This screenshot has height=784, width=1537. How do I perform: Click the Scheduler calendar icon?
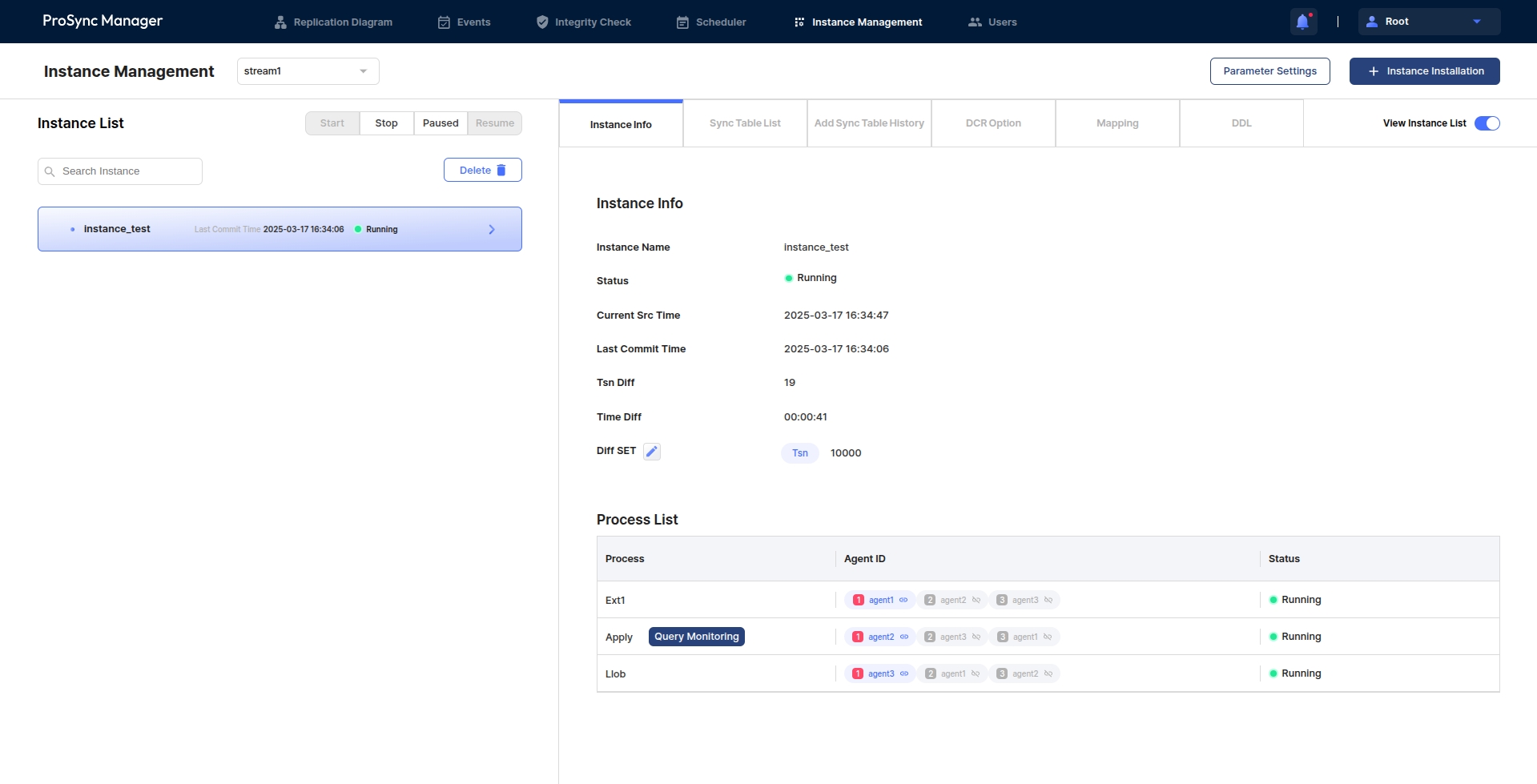point(682,22)
